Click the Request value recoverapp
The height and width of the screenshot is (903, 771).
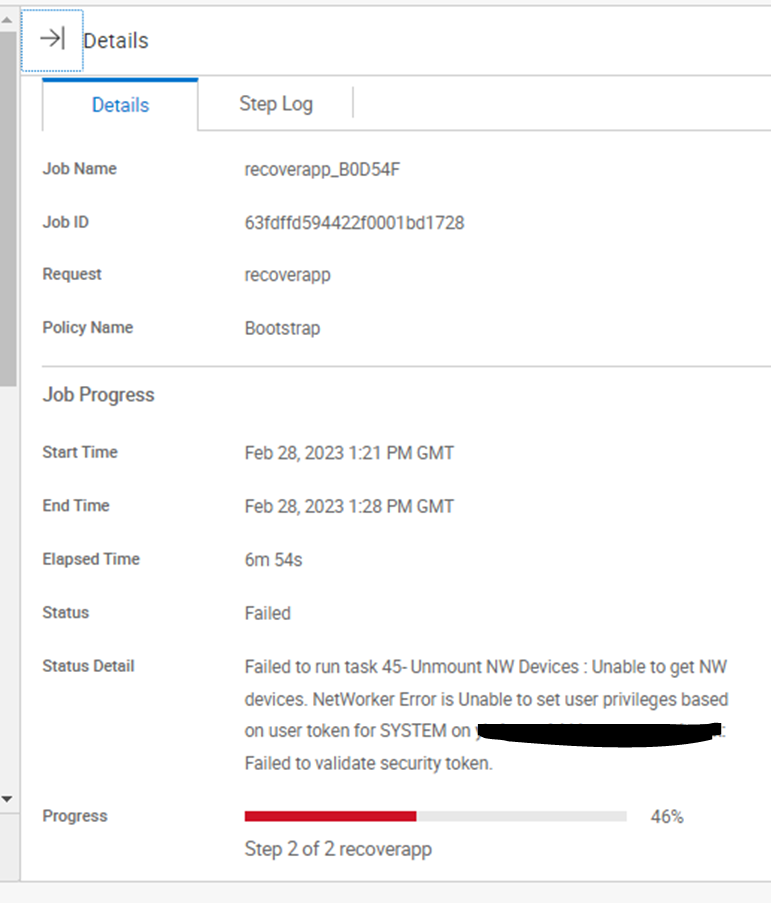coord(288,274)
